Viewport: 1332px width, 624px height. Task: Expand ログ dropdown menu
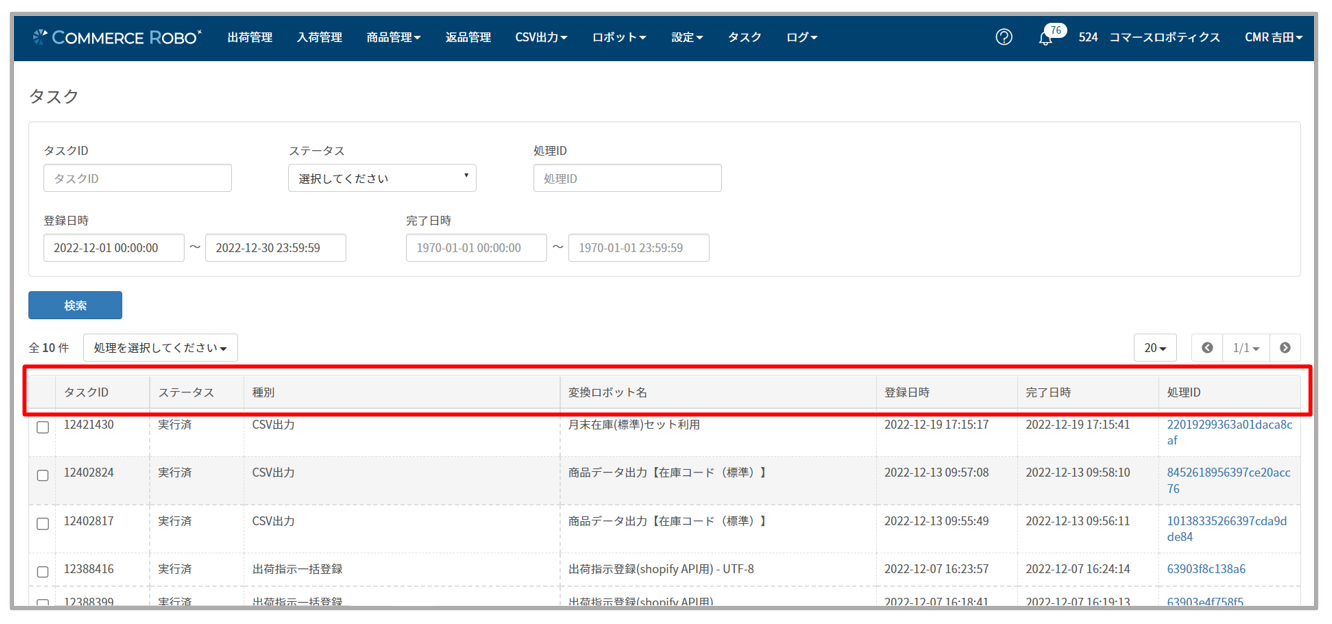point(802,37)
